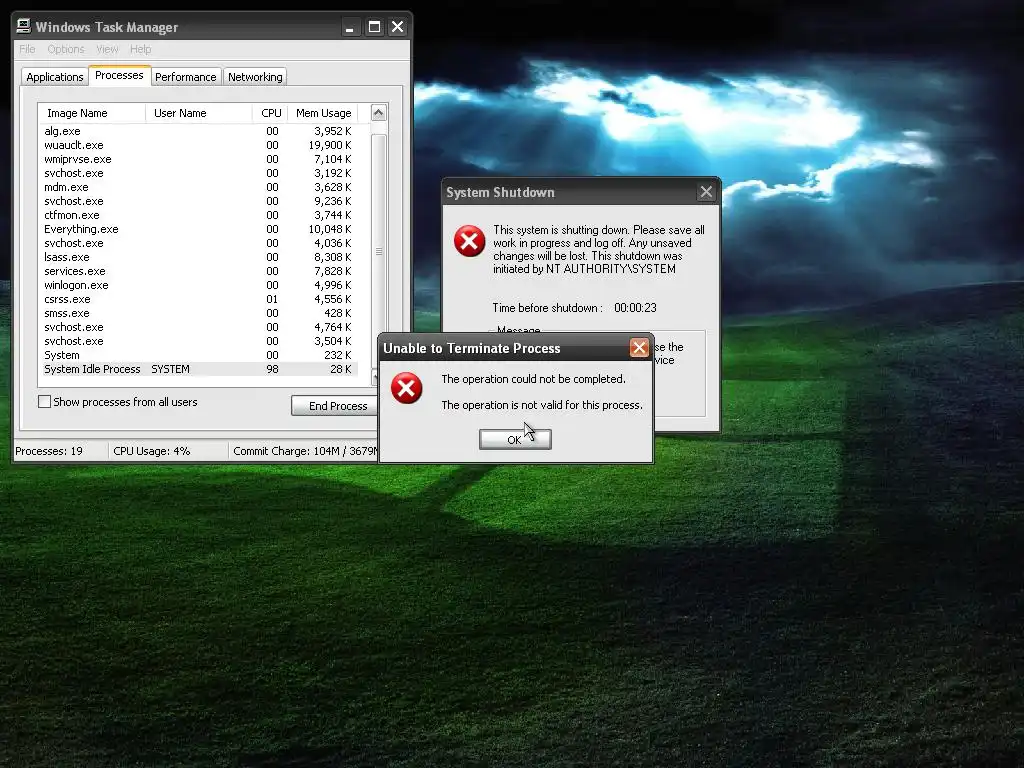
Task: Click the Processes: 19 status bar entry
Action: (x=49, y=451)
